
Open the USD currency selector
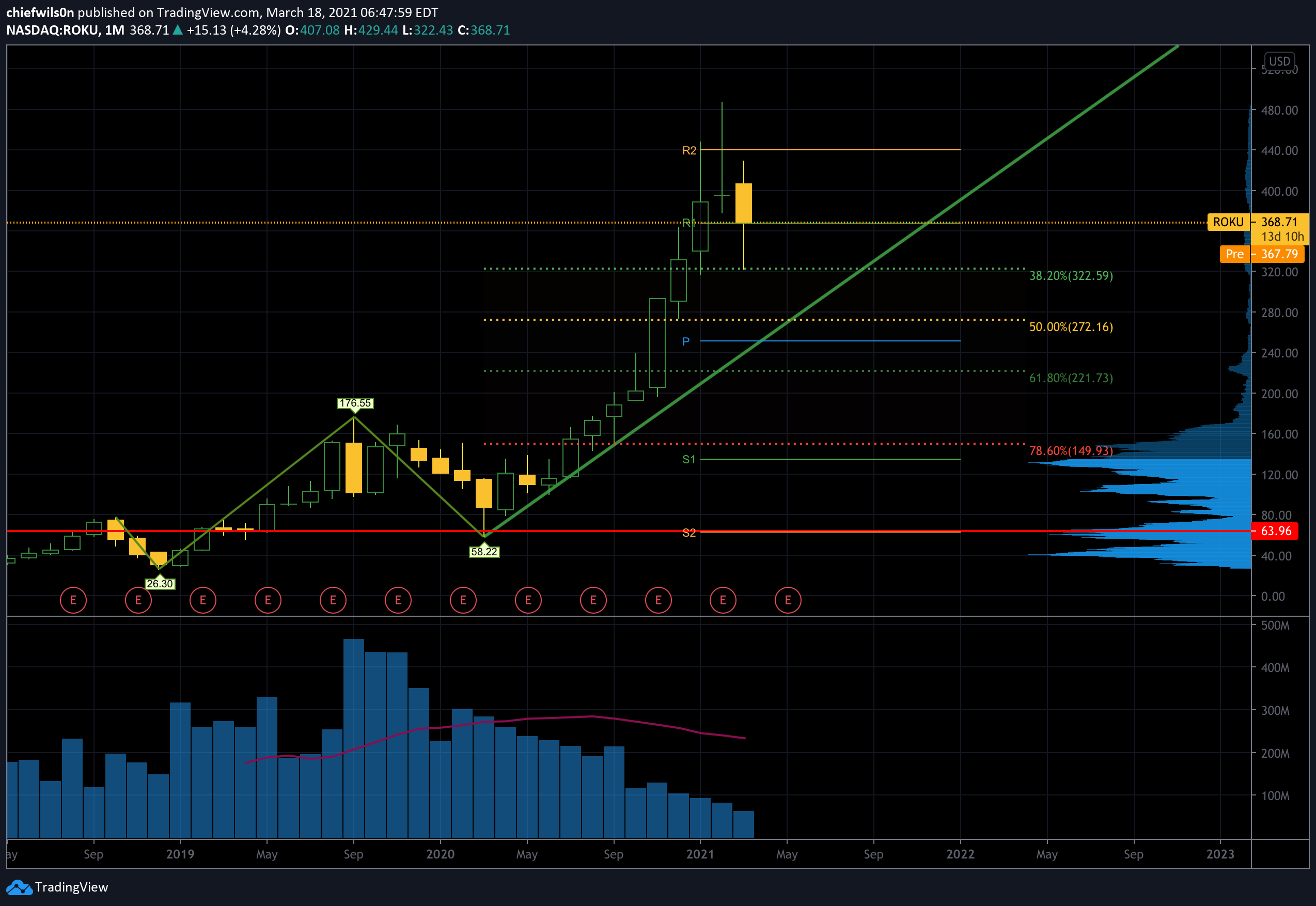1279,61
